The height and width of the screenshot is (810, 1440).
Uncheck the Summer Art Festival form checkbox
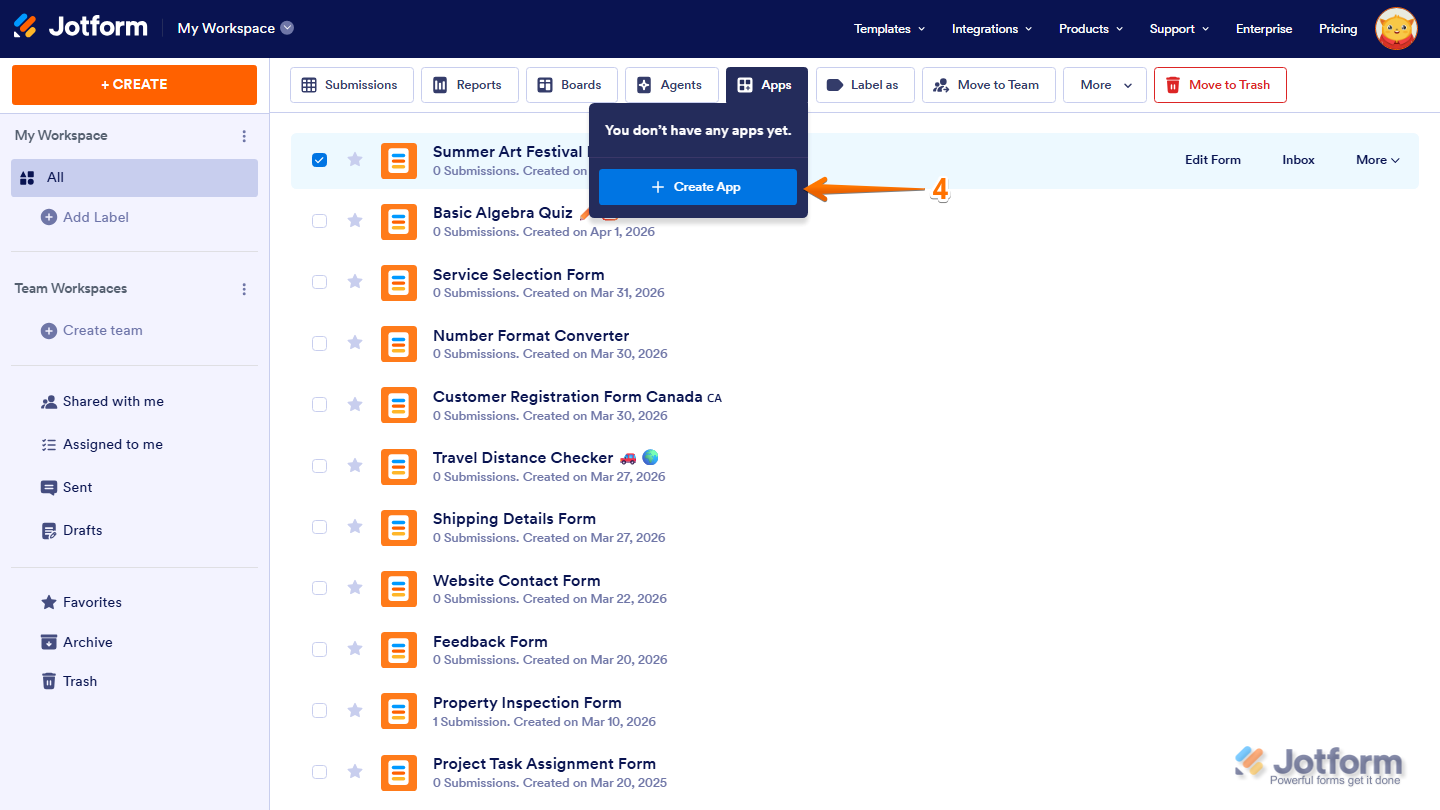319,159
